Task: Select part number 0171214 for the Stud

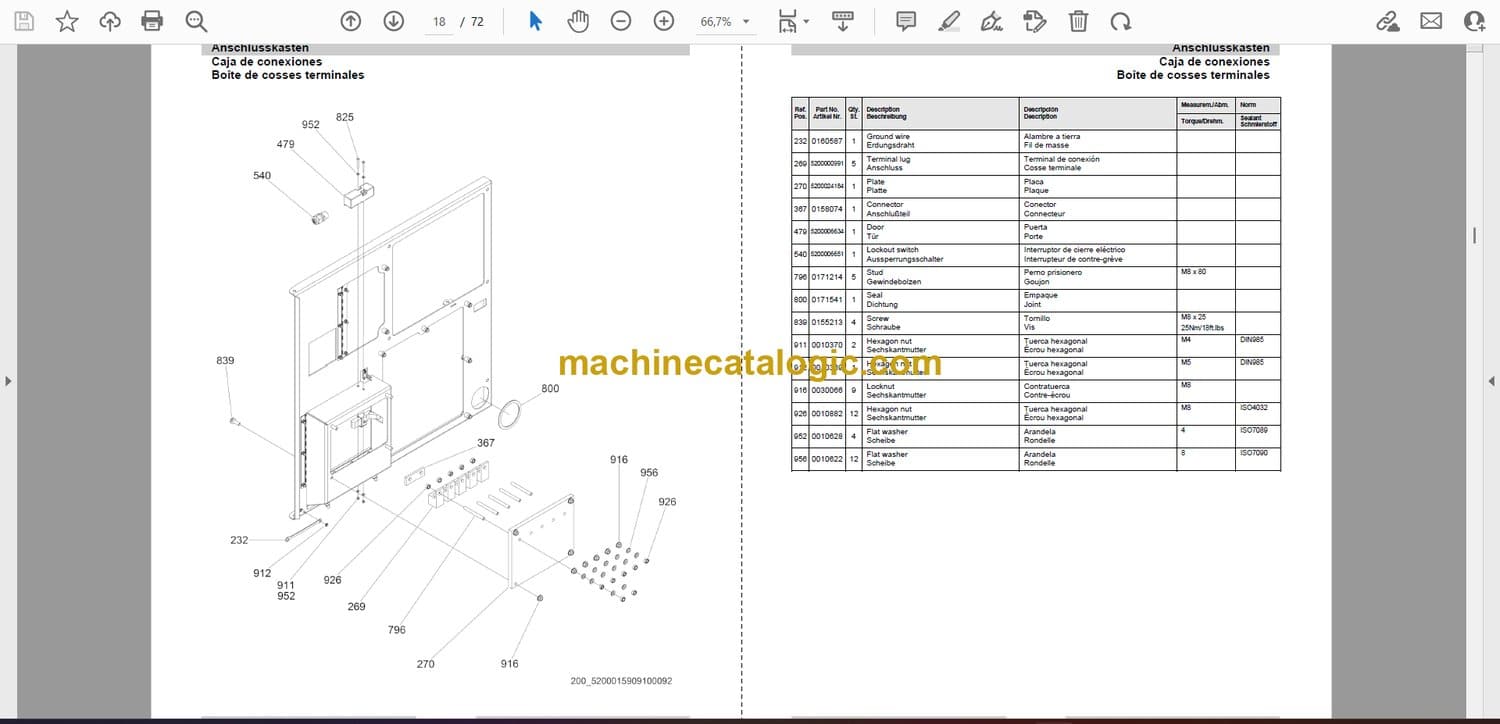Action: (826, 277)
